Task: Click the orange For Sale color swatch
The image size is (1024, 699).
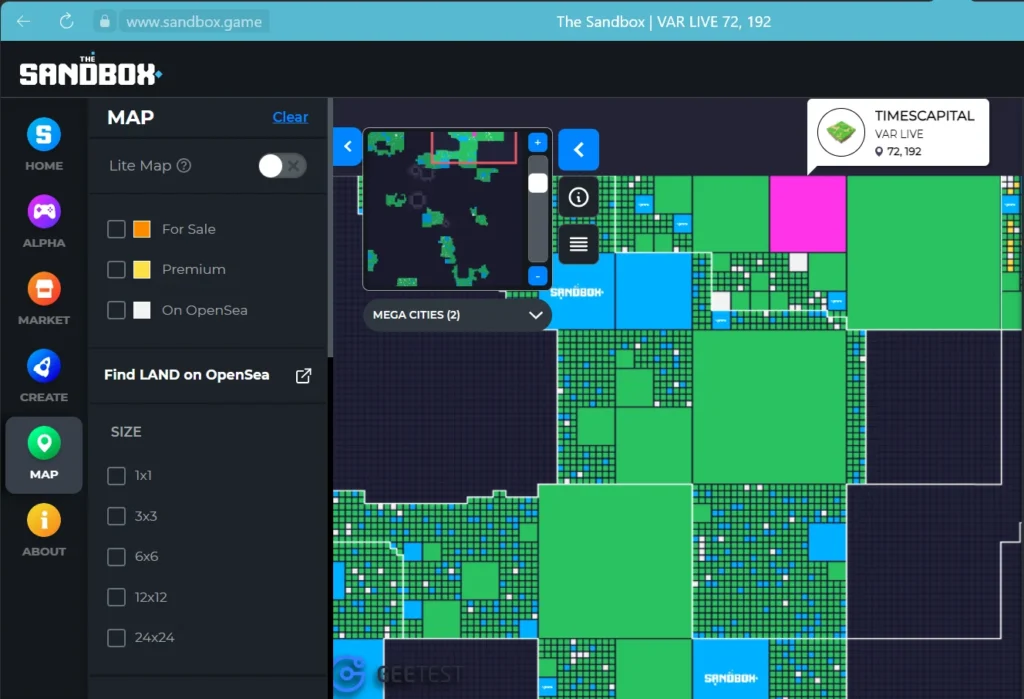Action: click(142, 229)
